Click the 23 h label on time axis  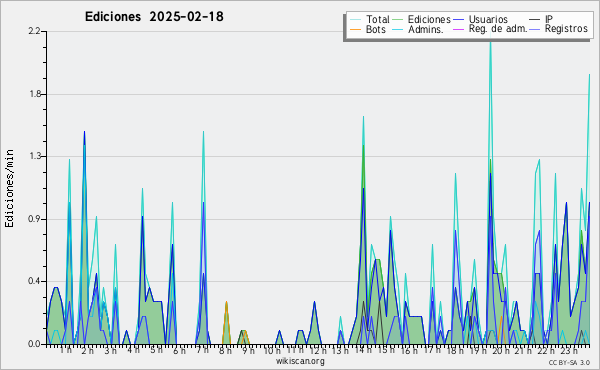(569, 350)
